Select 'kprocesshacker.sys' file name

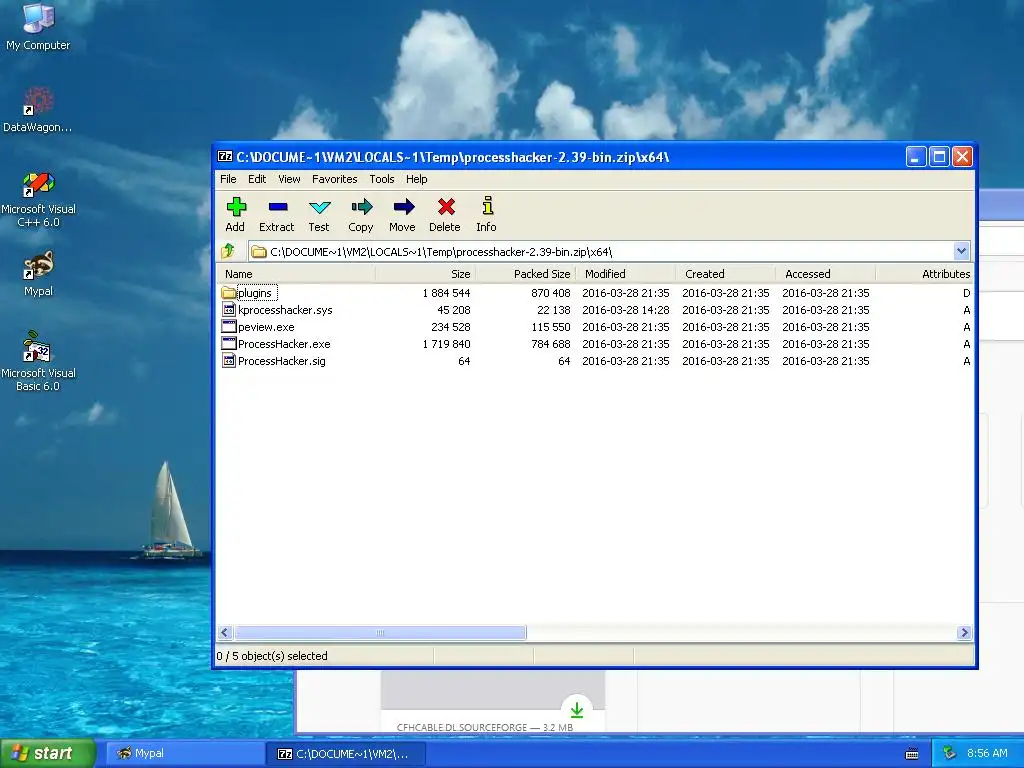click(x=285, y=310)
